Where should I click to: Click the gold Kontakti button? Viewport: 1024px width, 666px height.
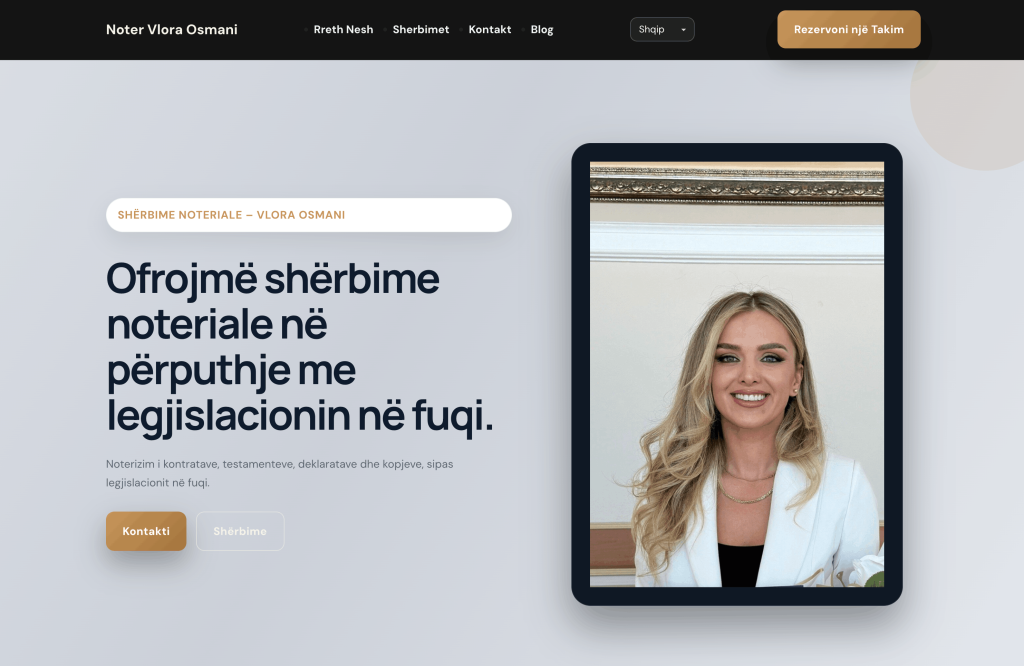146,531
